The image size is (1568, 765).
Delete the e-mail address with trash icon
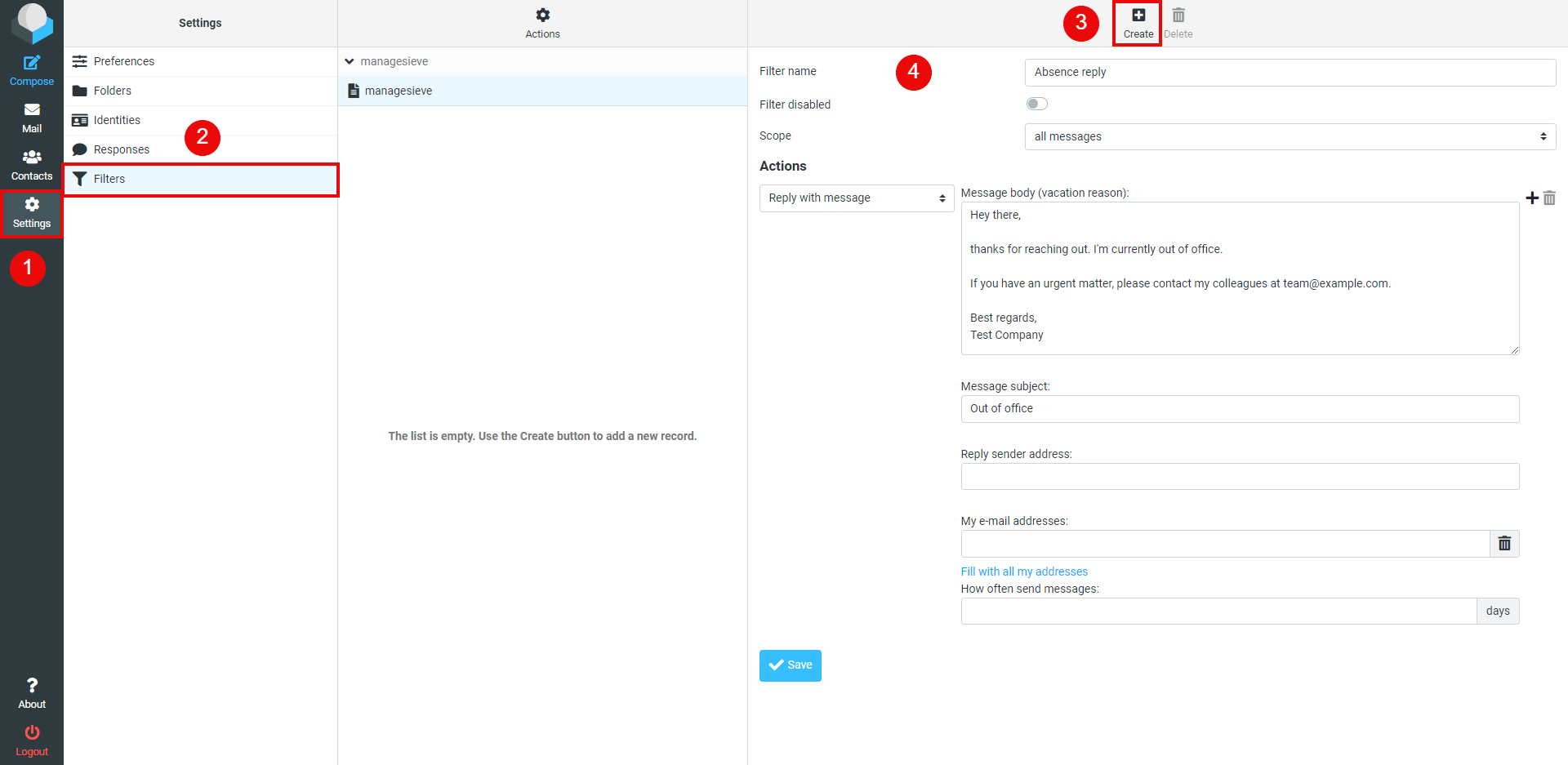pos(1504,544)
